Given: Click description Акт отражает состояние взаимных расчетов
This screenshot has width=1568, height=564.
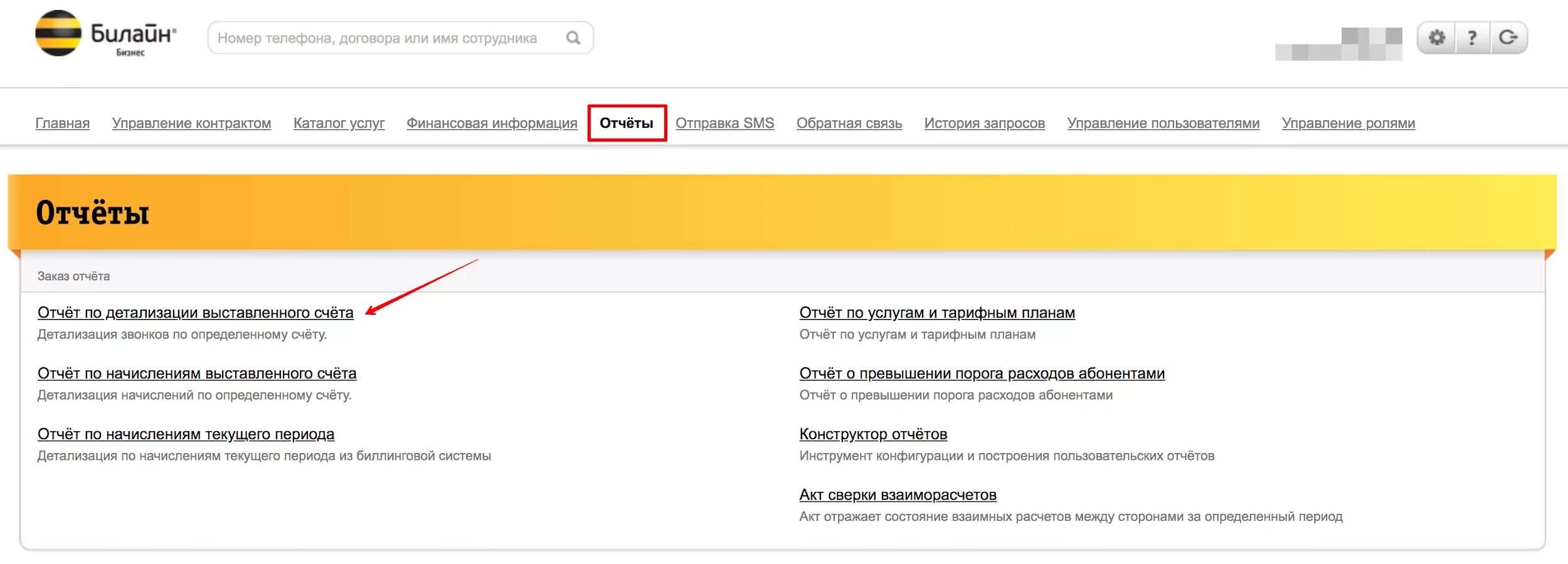Looking at the screenshot, I should coord(1071,517).
